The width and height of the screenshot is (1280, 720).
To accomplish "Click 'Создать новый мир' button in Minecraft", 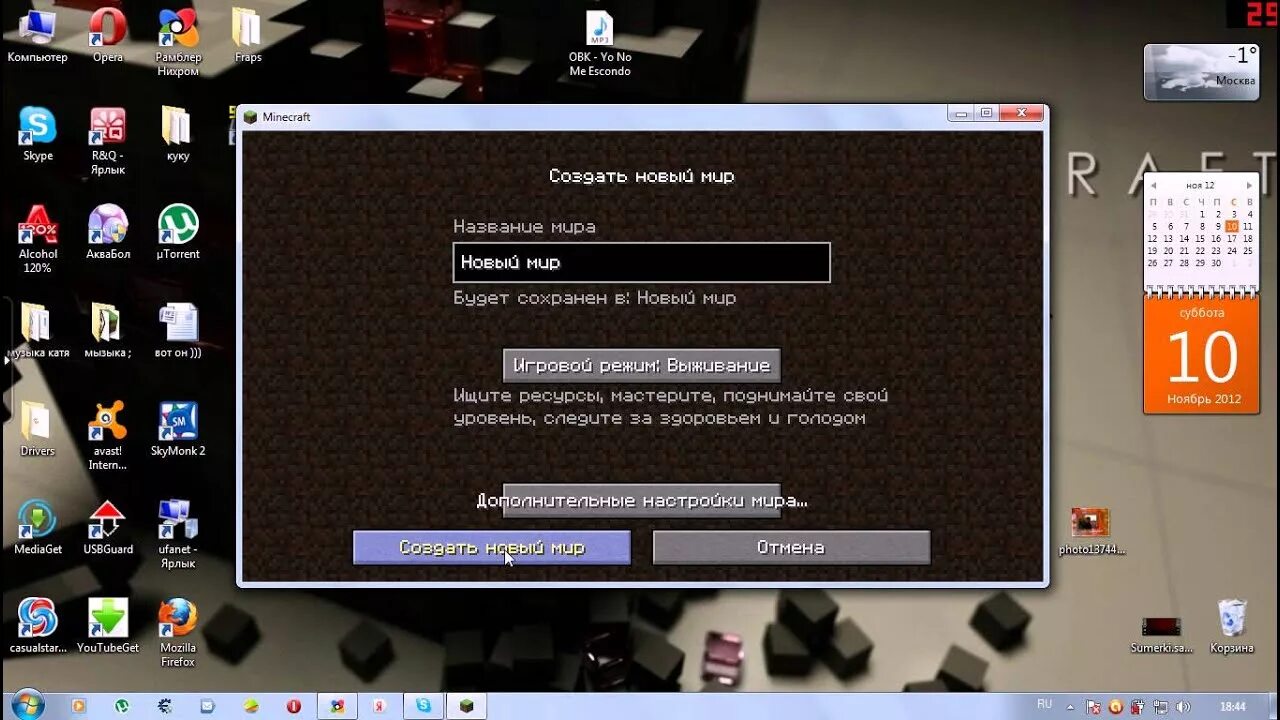I will point(492,547).
